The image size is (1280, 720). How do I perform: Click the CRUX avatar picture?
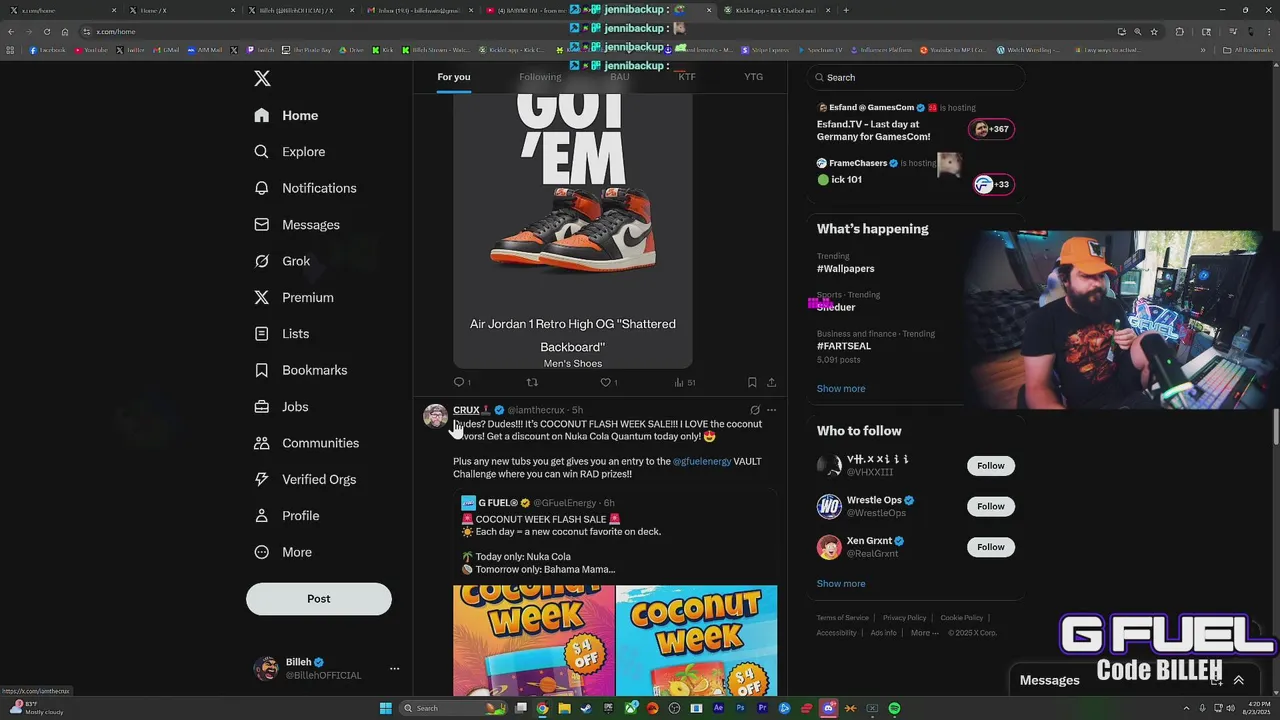tap(435, 417)
